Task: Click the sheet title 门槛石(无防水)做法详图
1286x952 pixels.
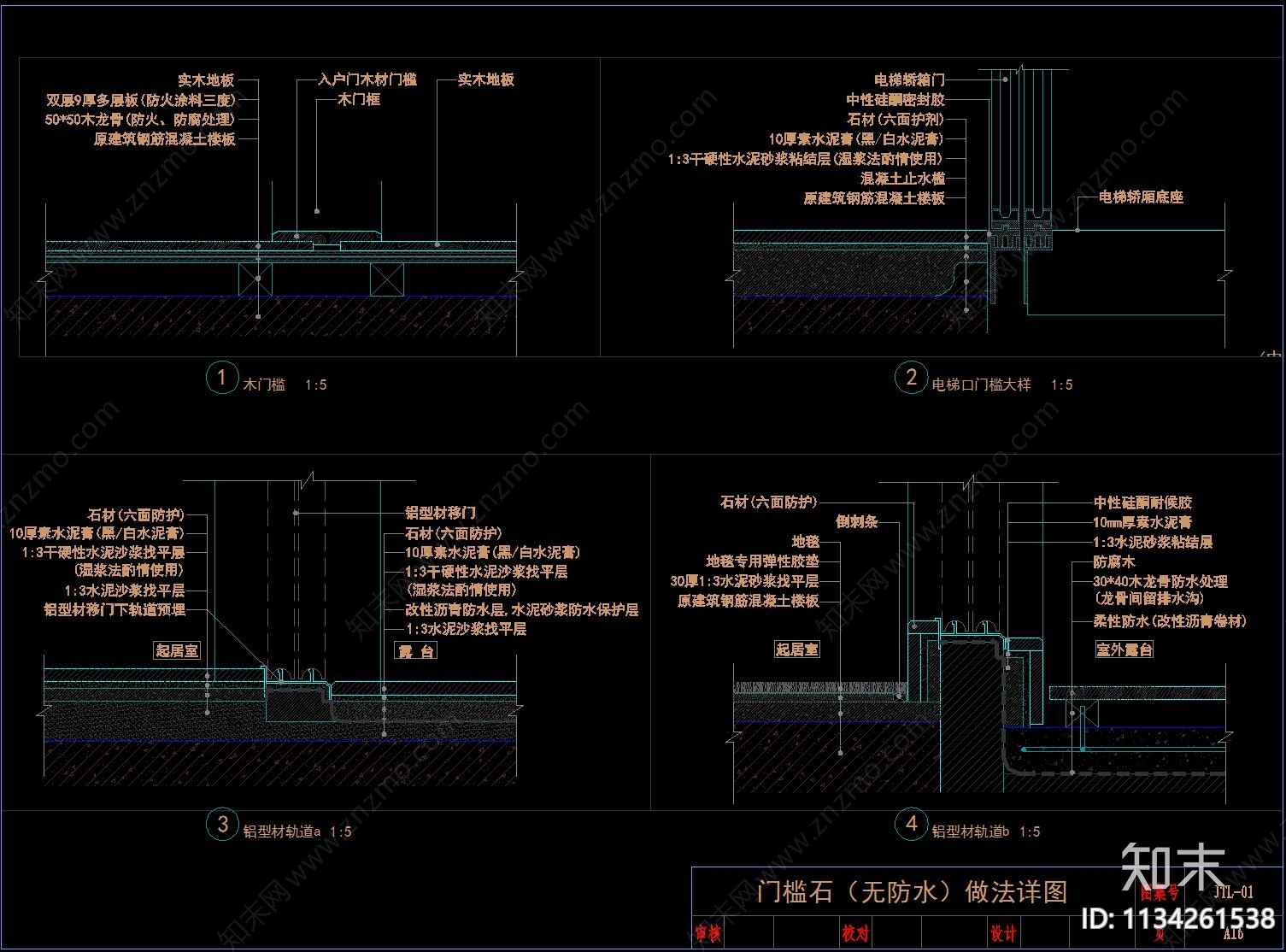Action: click(913, 891)
